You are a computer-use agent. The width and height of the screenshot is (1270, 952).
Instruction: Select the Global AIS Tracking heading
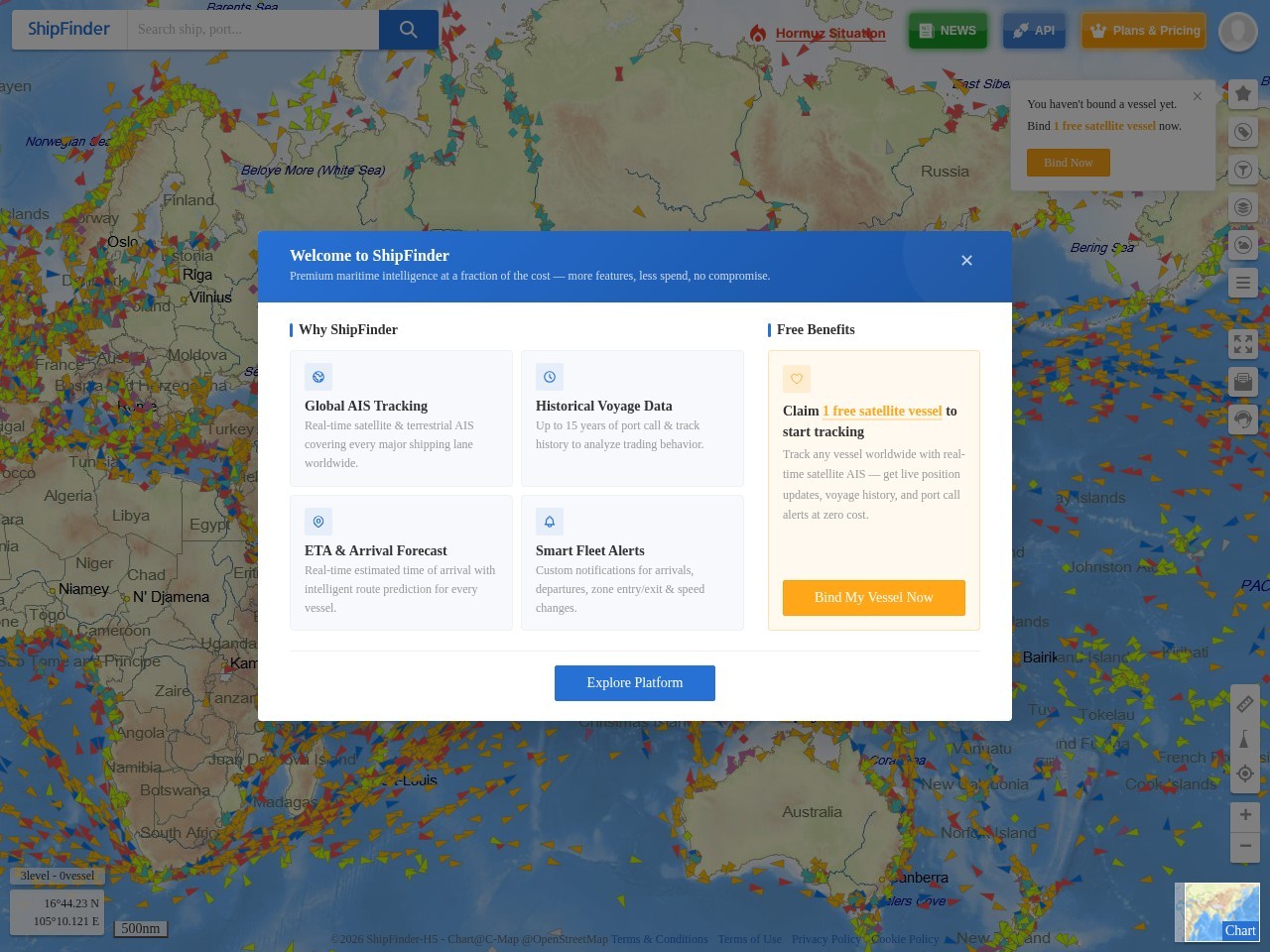tap(366, 406)
